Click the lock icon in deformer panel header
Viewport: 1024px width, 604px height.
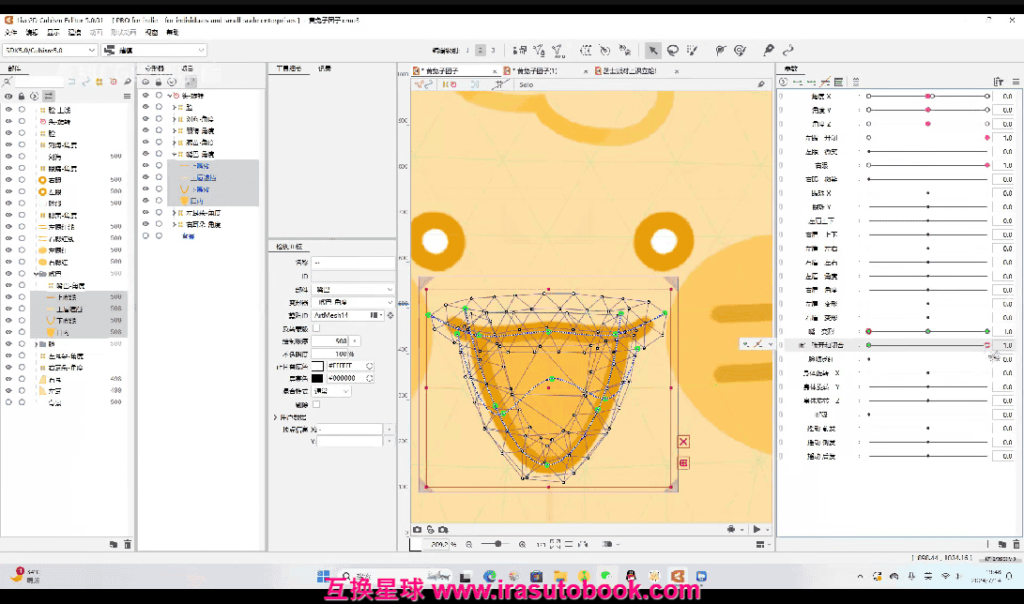point(159,82)
